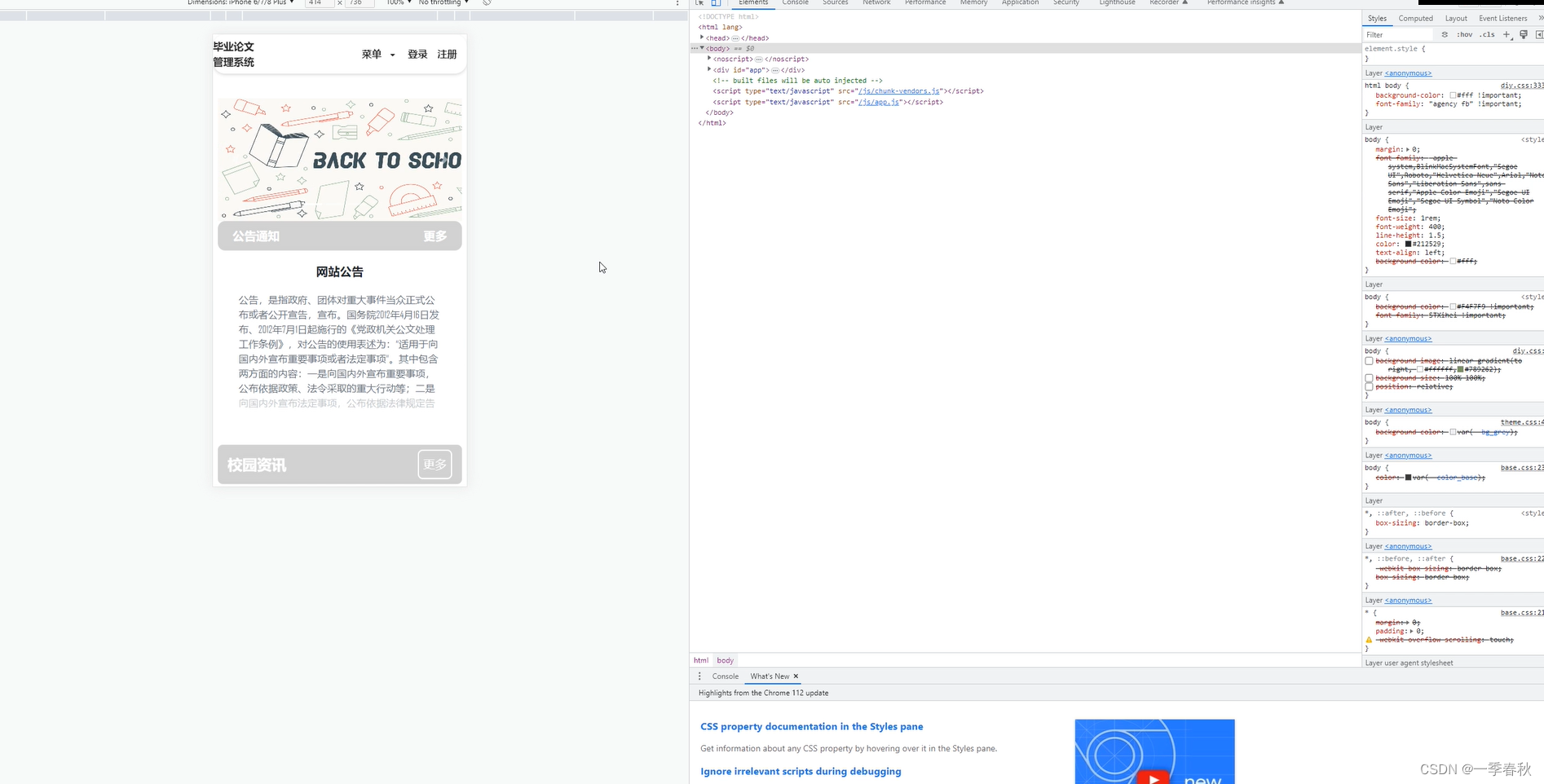Open the Recorder panel tab
The height and width of the screenshot is (784, 1544).
pyautogui.click(x=1168, y=3)
